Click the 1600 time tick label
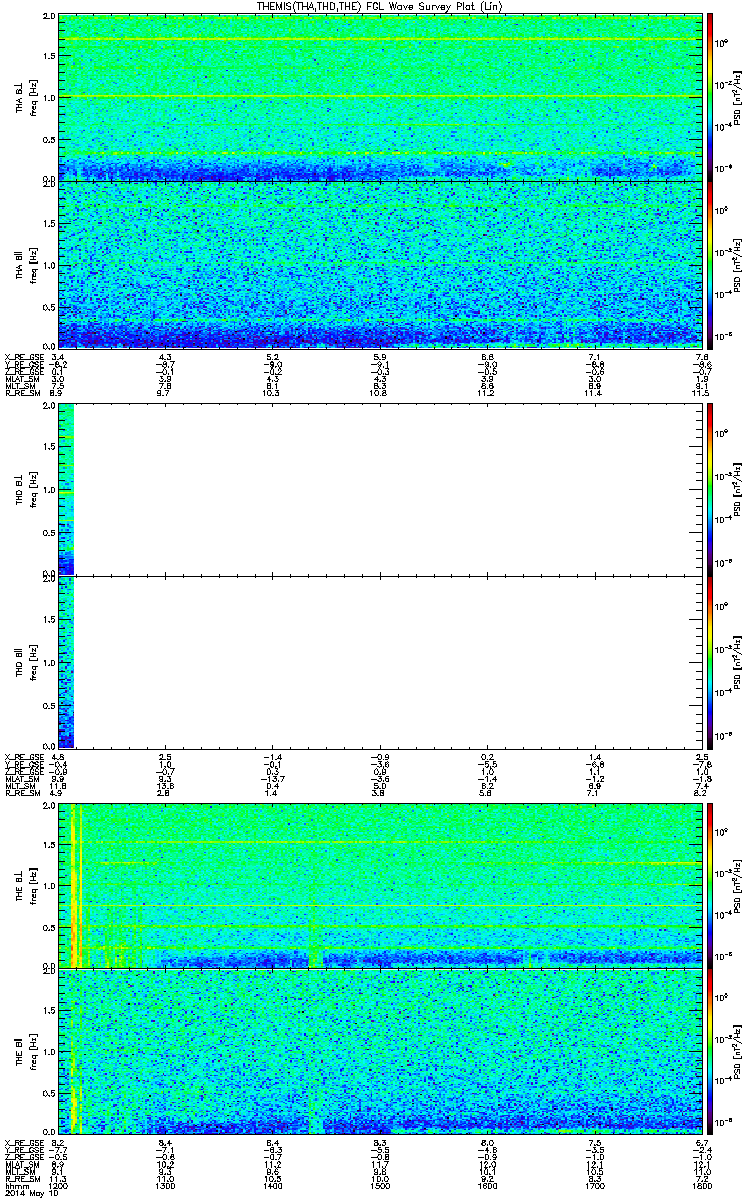The image size is (750, 1200). (x=487, y=1186)
